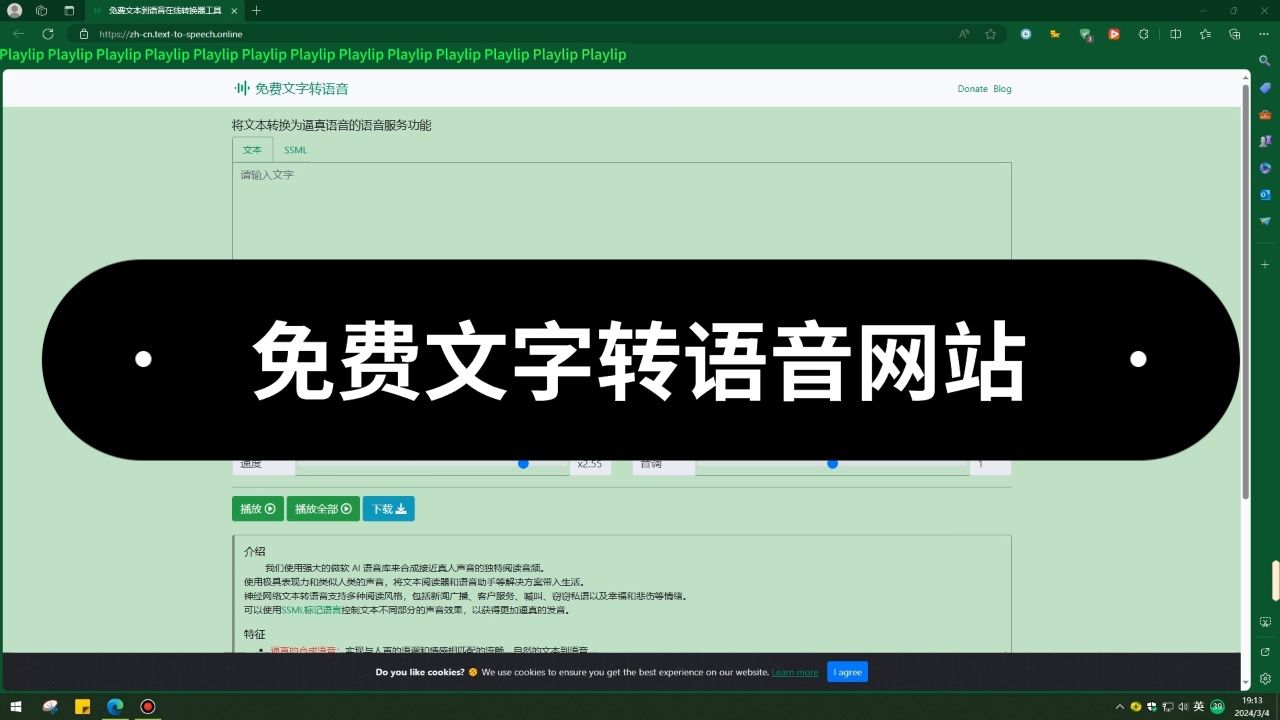The image size is (1280, 720).
Task: Open the browser Extensions puzzle icon
Action: click(1143, 33)
